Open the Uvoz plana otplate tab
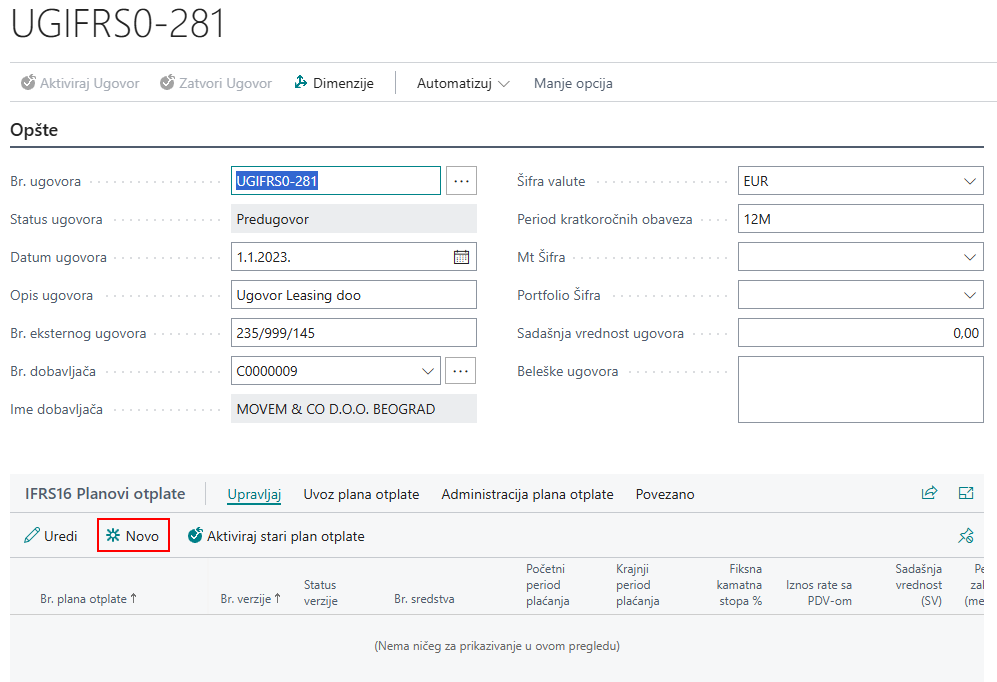Image resolution: width=997 pixels, height=682 pixels. tap(361, 494)
